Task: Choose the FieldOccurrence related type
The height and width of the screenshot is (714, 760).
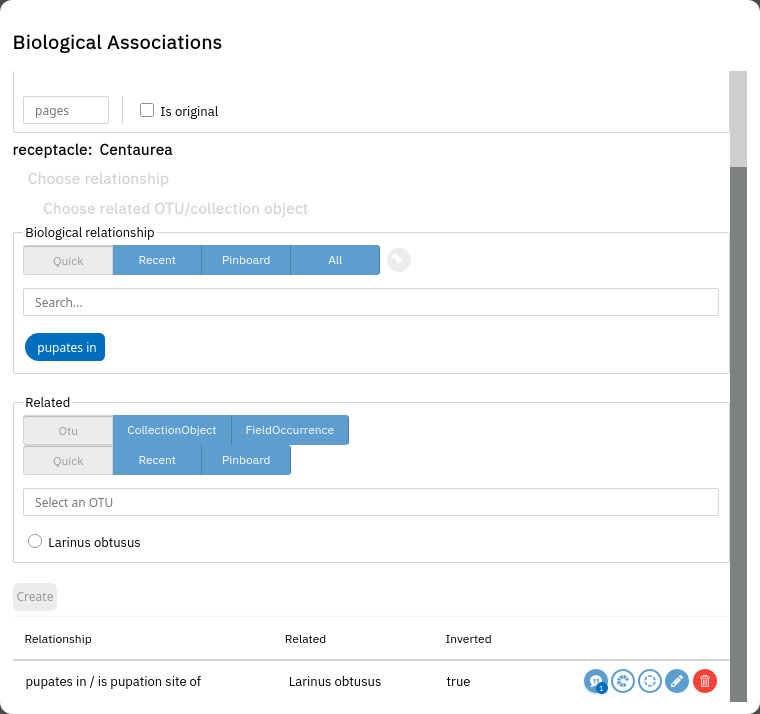Action: 290,430
